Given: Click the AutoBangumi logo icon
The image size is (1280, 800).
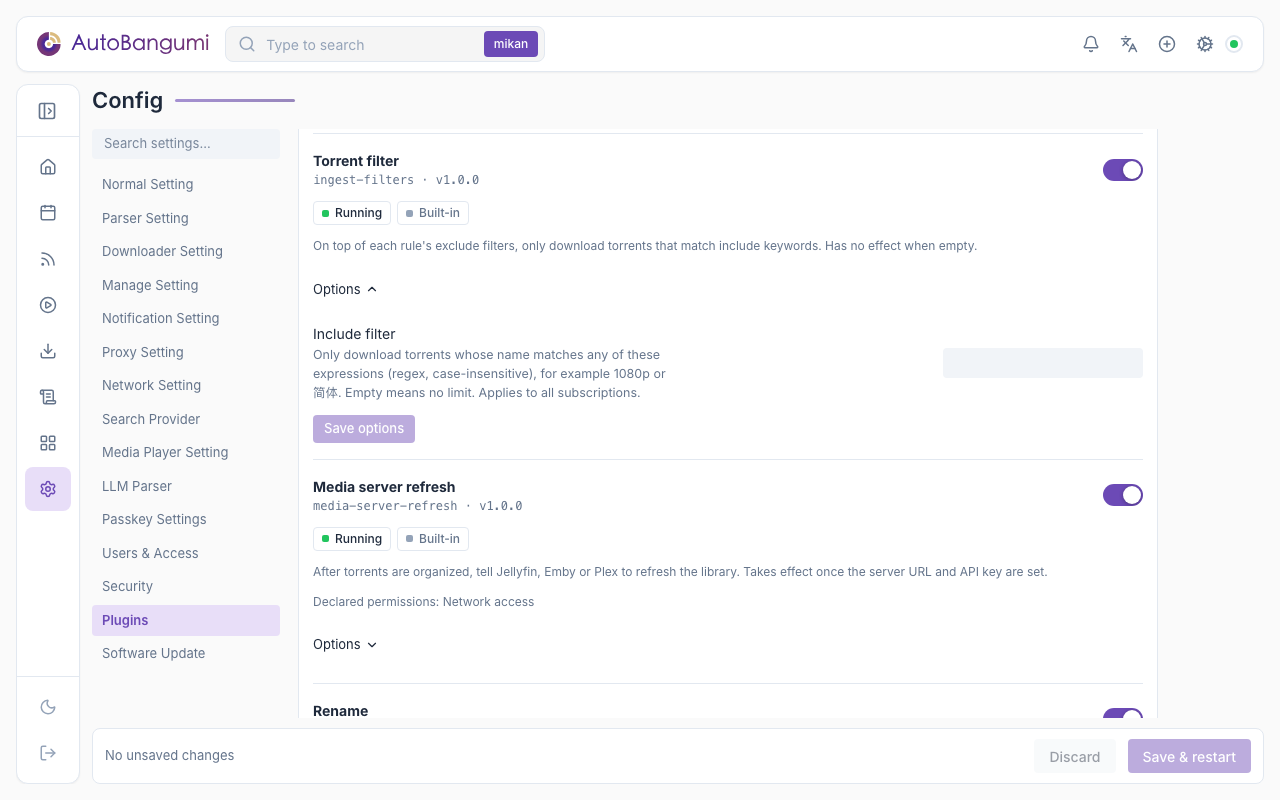Looking at the screenshot, I should point(49,44).
